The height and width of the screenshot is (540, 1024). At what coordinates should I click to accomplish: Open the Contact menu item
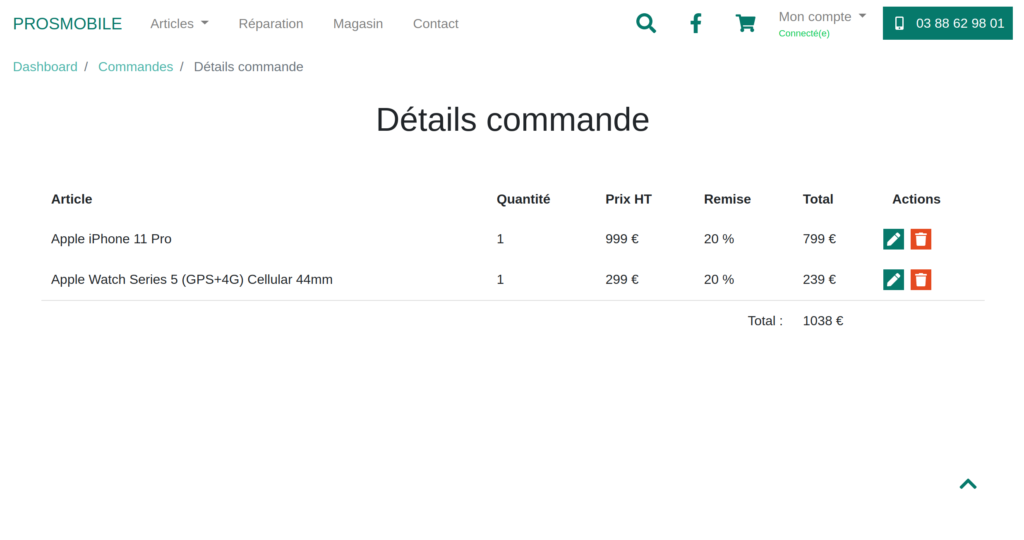coord(436,23)
